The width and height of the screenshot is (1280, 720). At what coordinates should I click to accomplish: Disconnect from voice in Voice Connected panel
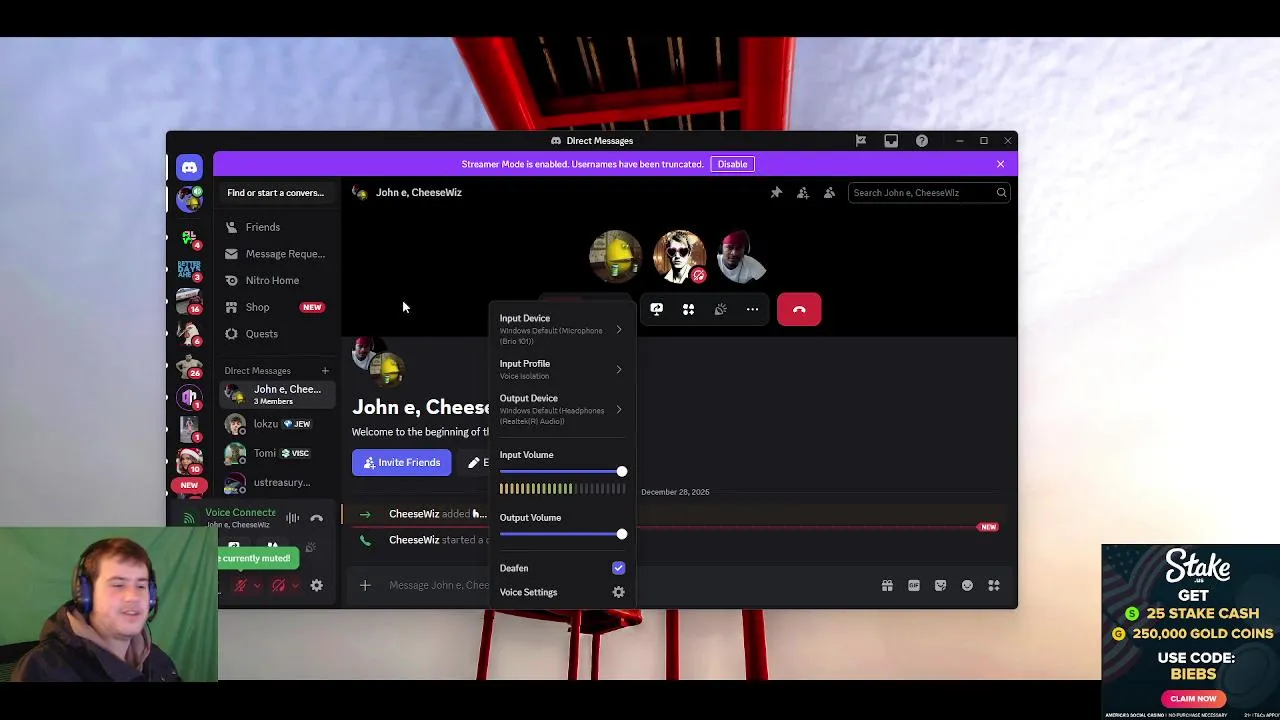316,518
